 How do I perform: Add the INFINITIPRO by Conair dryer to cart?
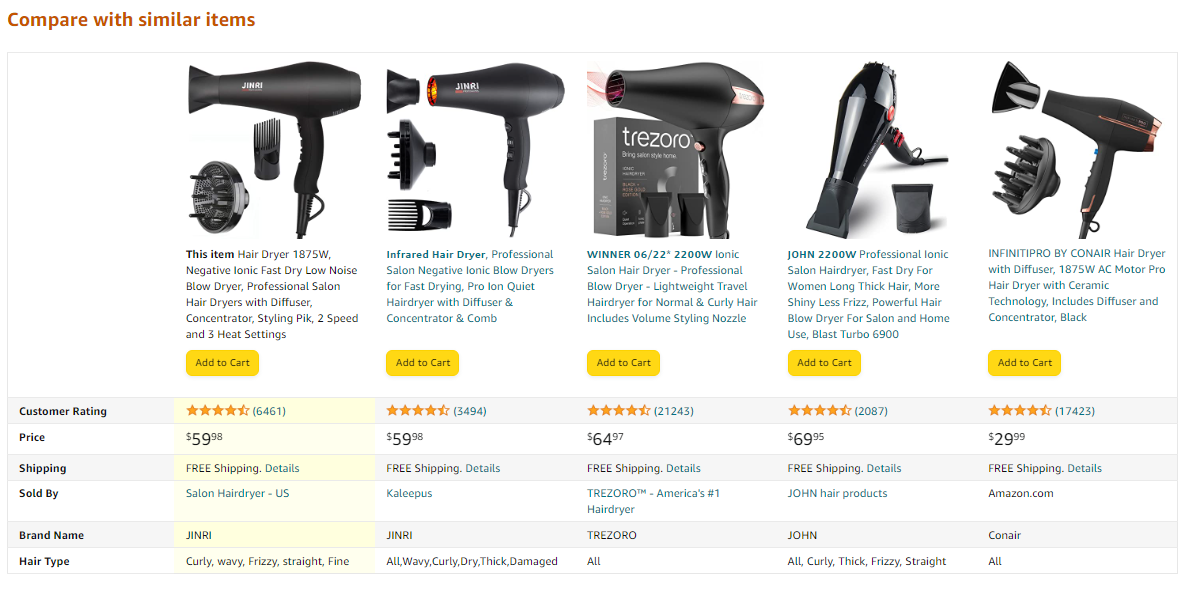[1024, 363]
